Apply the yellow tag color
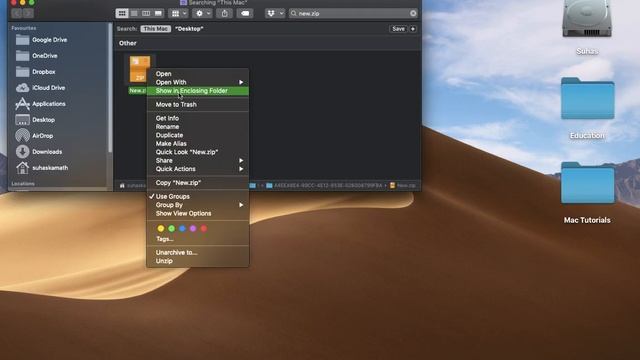The image size is (640, 360). pos(161,229)
